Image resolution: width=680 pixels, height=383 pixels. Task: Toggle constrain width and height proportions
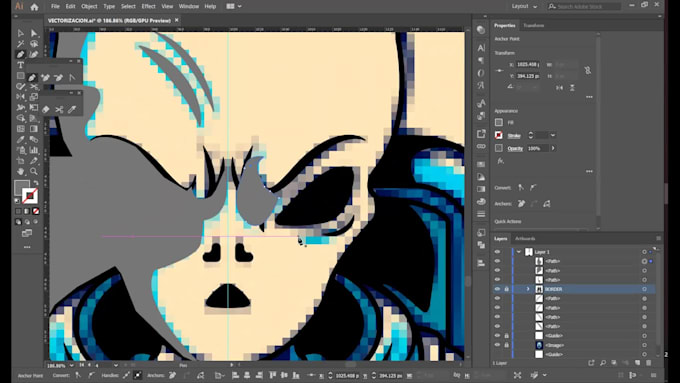[588, 70]
